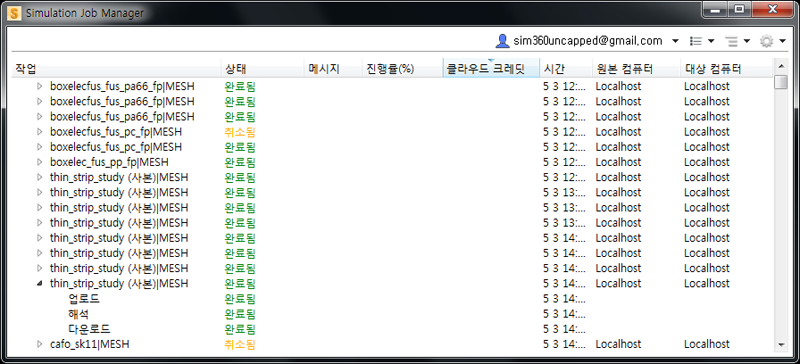The image size is (800, 364).
Task: Click the time cell of cafo_sk11 row
Action: (x=564, y=344)
